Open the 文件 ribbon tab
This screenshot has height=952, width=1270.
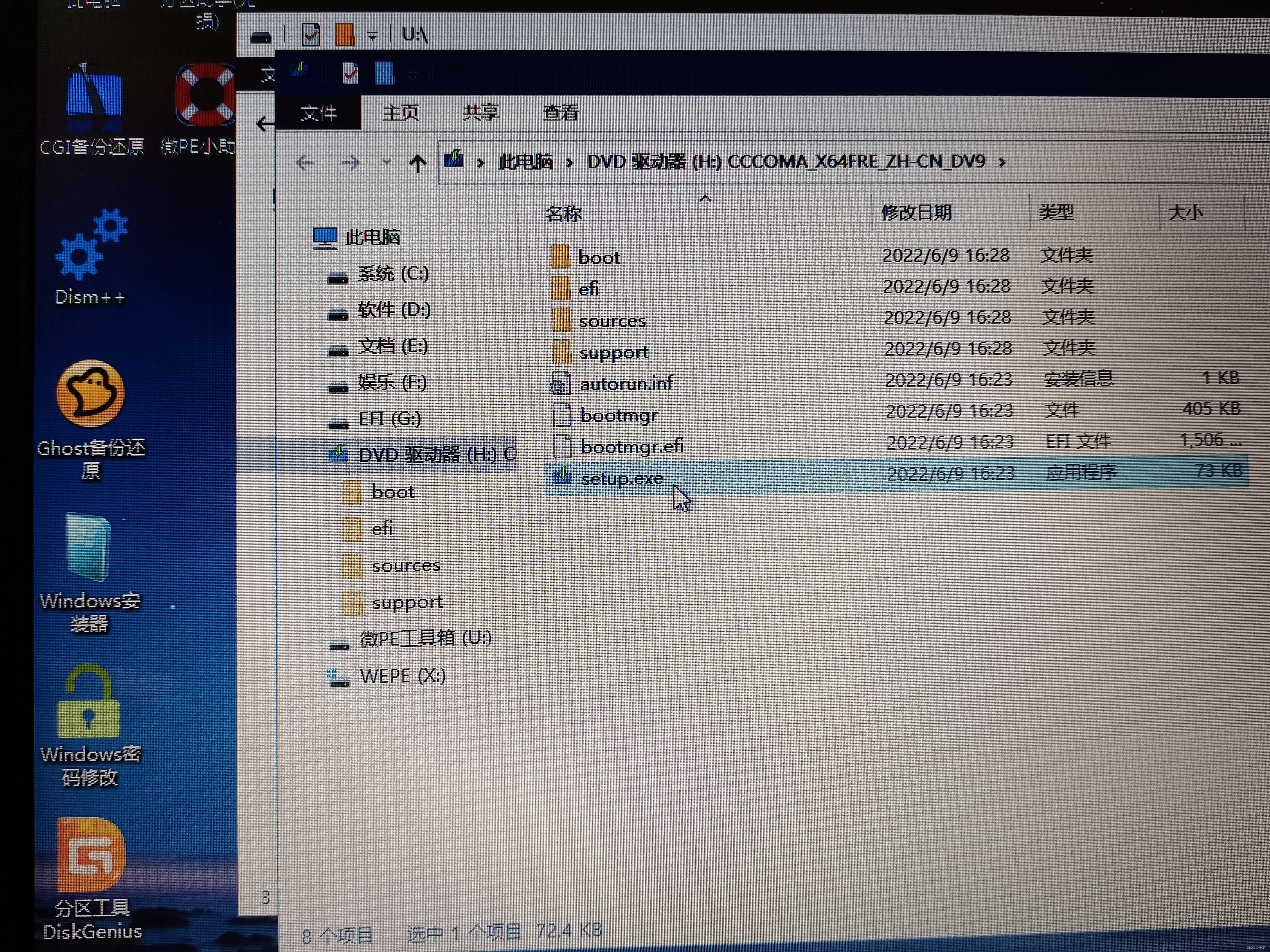[x=319, y=112]
